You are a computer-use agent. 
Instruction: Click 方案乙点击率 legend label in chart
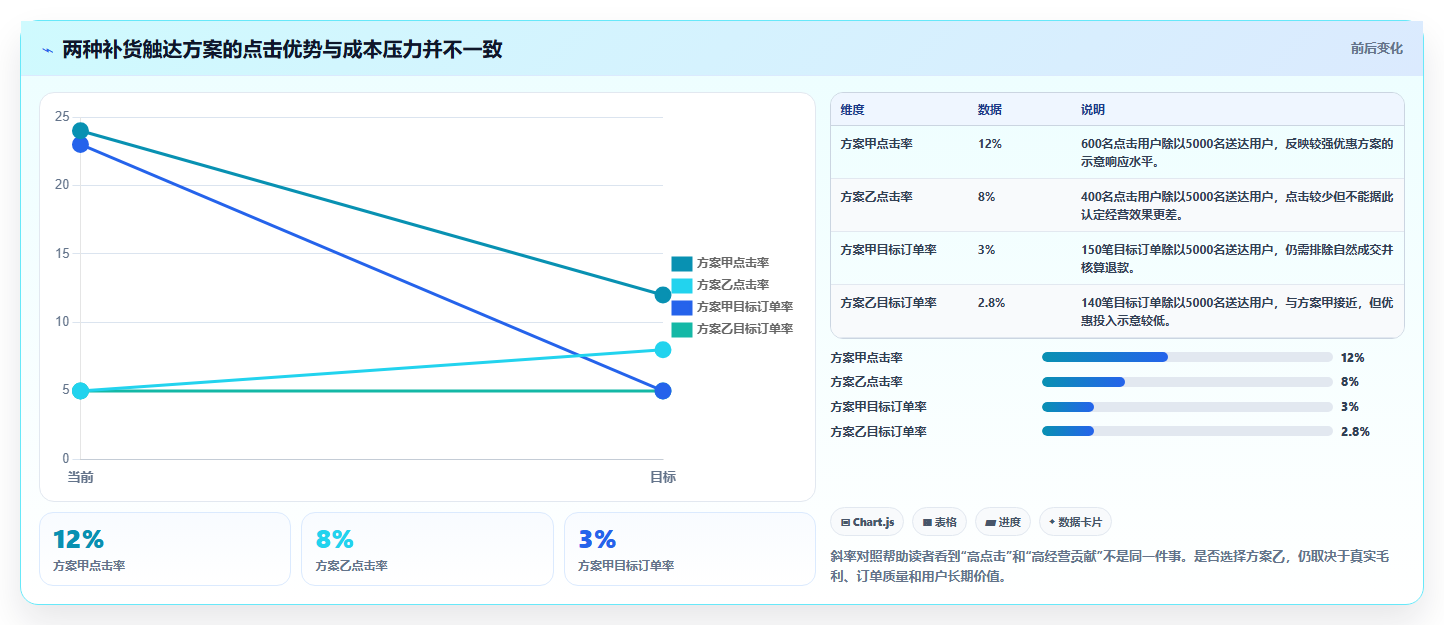(x=733, y=285)
